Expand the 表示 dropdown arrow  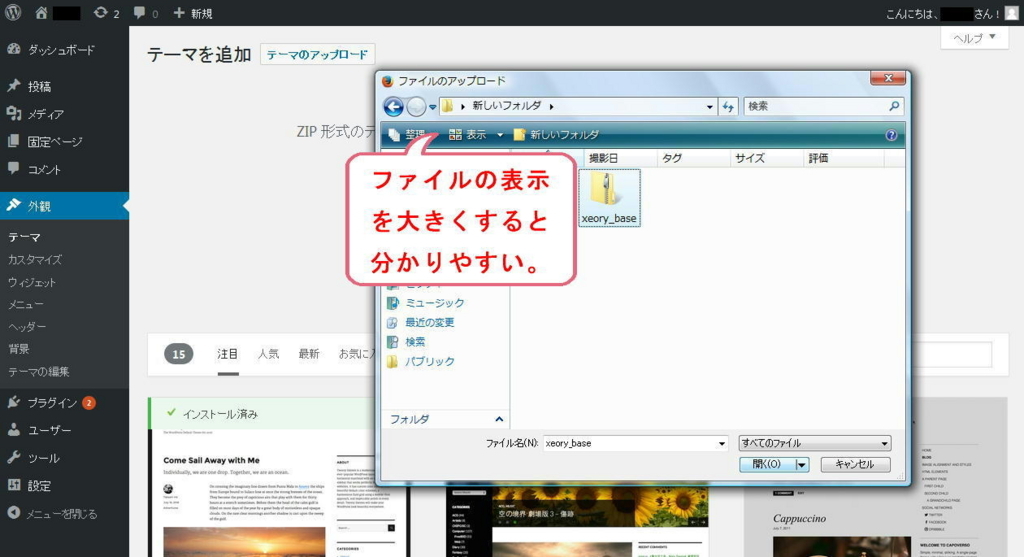pos(500,135)
